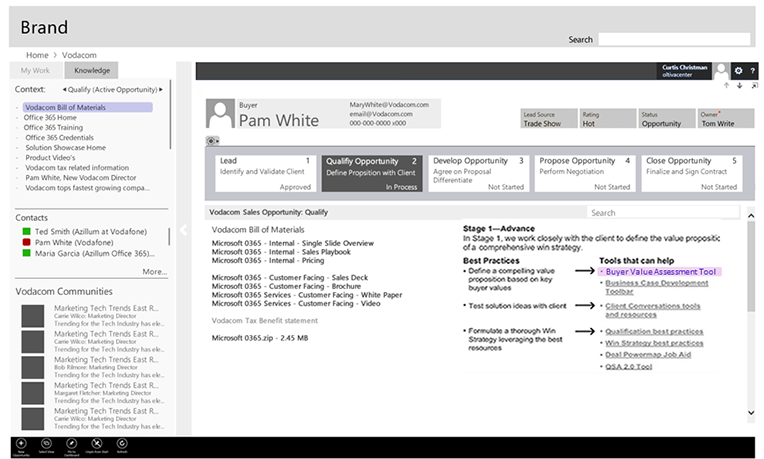Switch to the My Work tab
This screenshot has height=459, width=764.
35,71
